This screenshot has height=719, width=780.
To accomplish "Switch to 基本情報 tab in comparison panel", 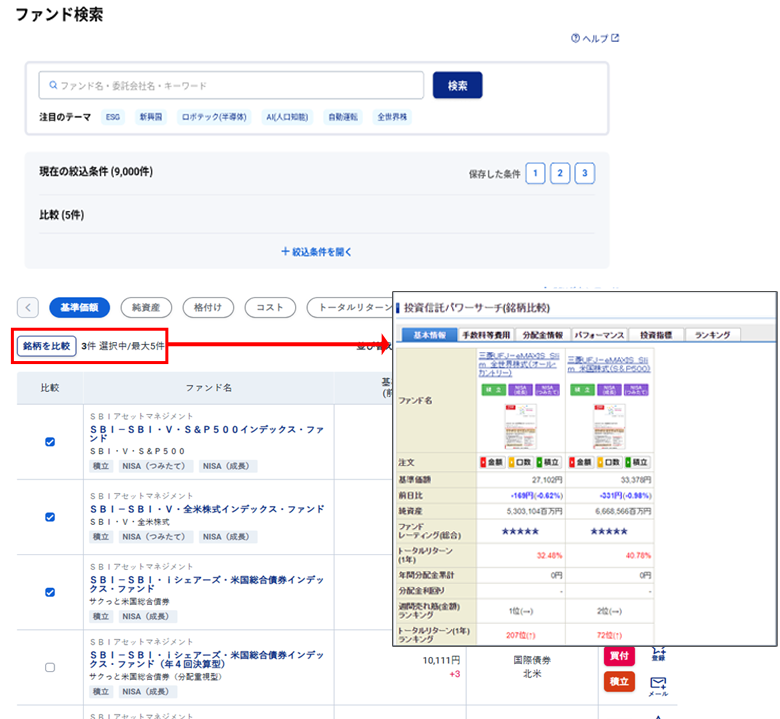I will [x=429, y=335].
